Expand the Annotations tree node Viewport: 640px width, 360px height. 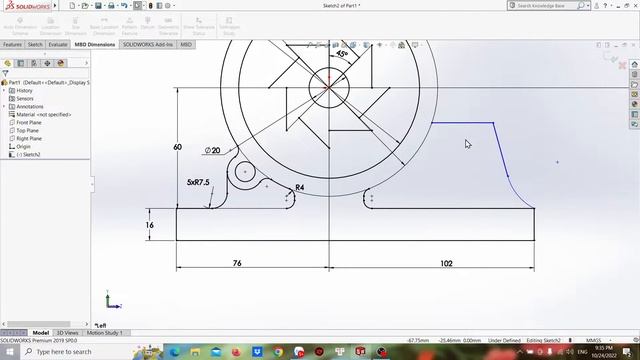(x=4, y=107)
